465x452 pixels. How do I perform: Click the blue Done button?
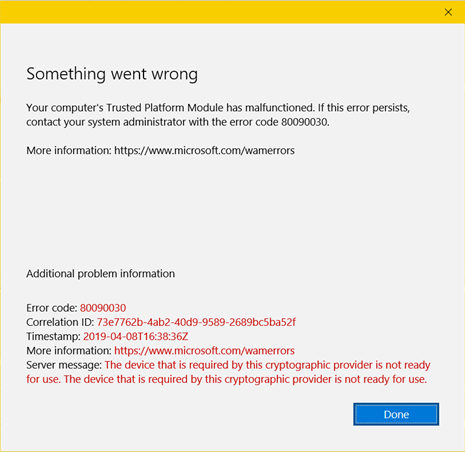(x=396, y=414)
